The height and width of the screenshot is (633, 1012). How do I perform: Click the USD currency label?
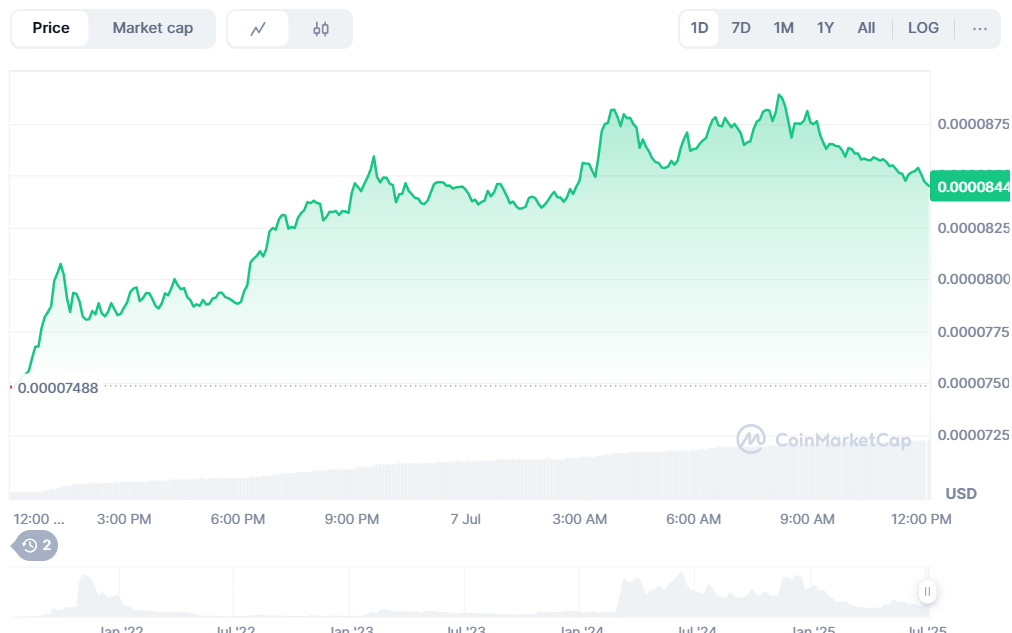(x=961, y=494)
